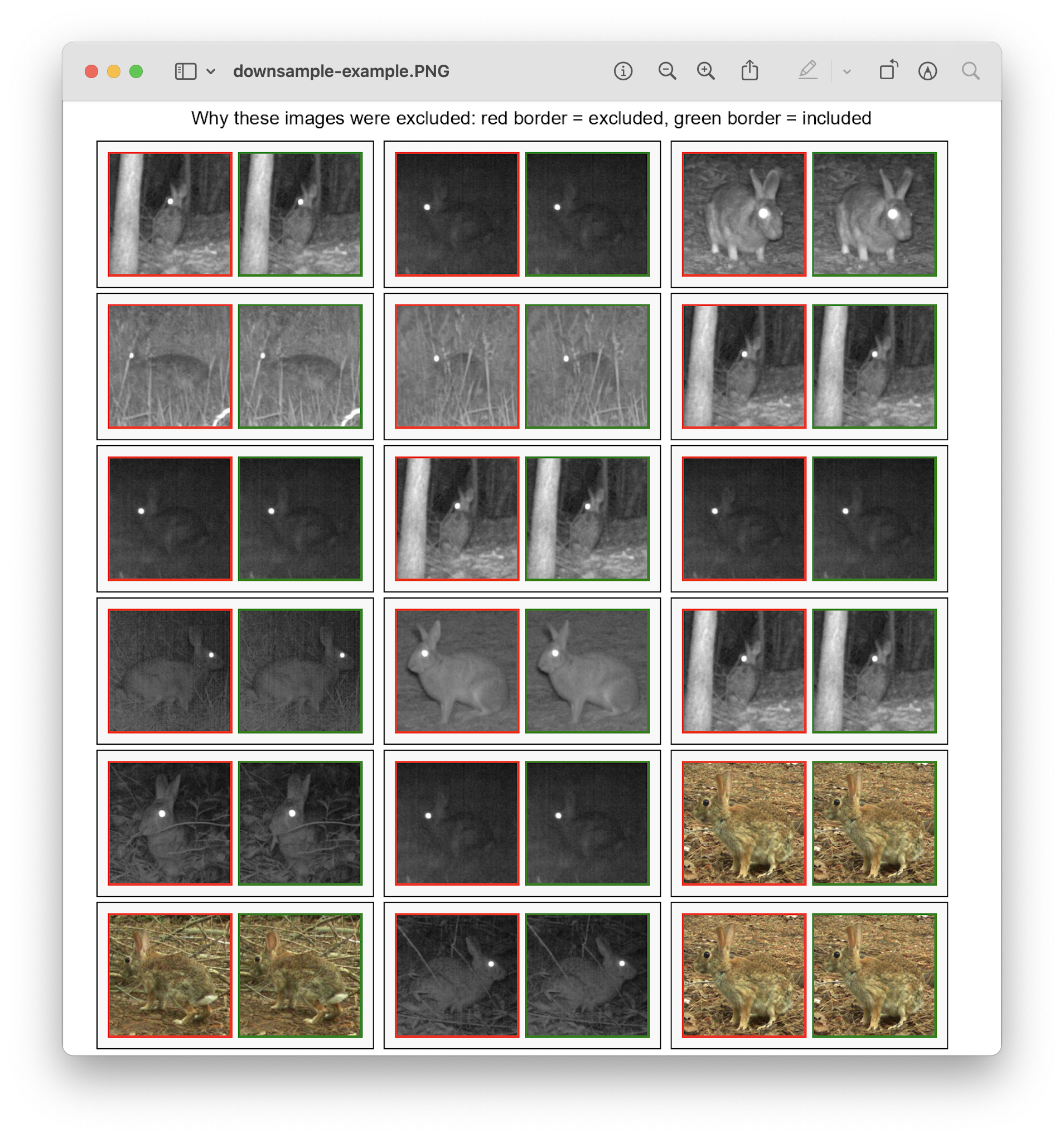
Task: Click the downsample-example.PNG window title
Action: click(341, 71)
